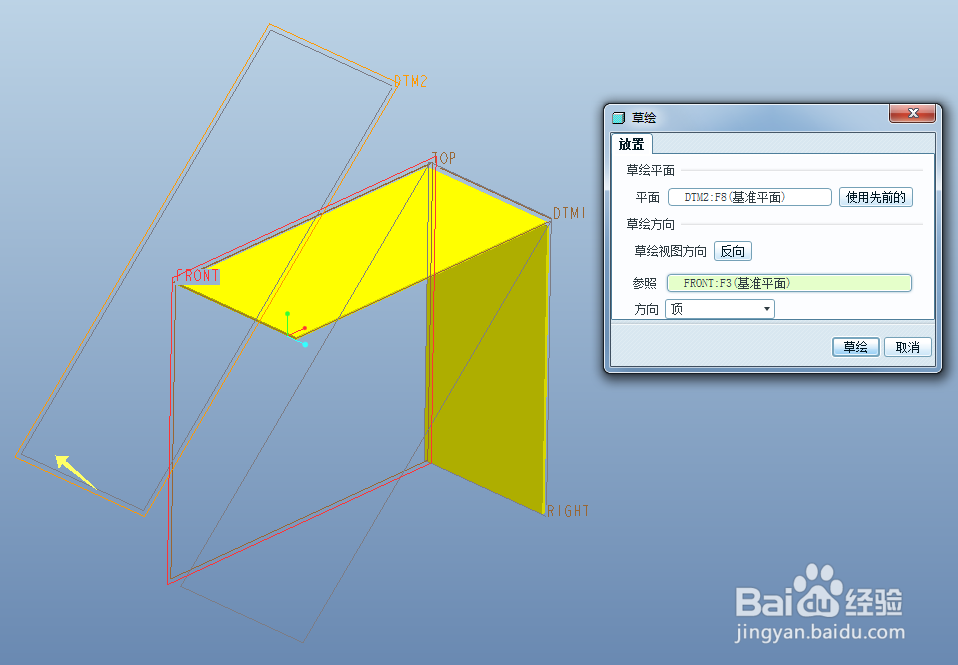958x665 pixels.
Task: Select the DTM2 datum plane label
Action: tap(411, 81)
